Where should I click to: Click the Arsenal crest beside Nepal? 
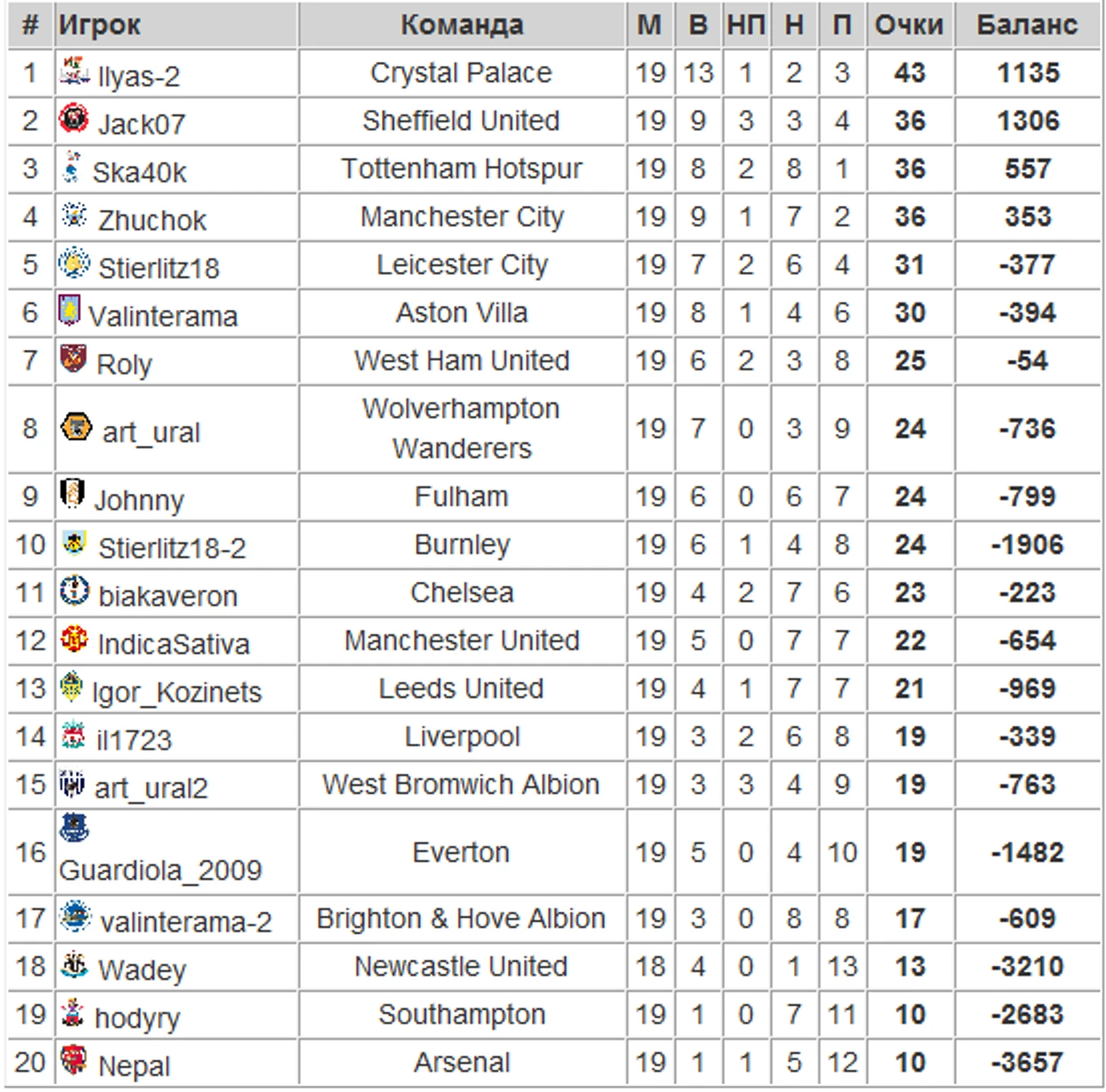click(74, 1059)
